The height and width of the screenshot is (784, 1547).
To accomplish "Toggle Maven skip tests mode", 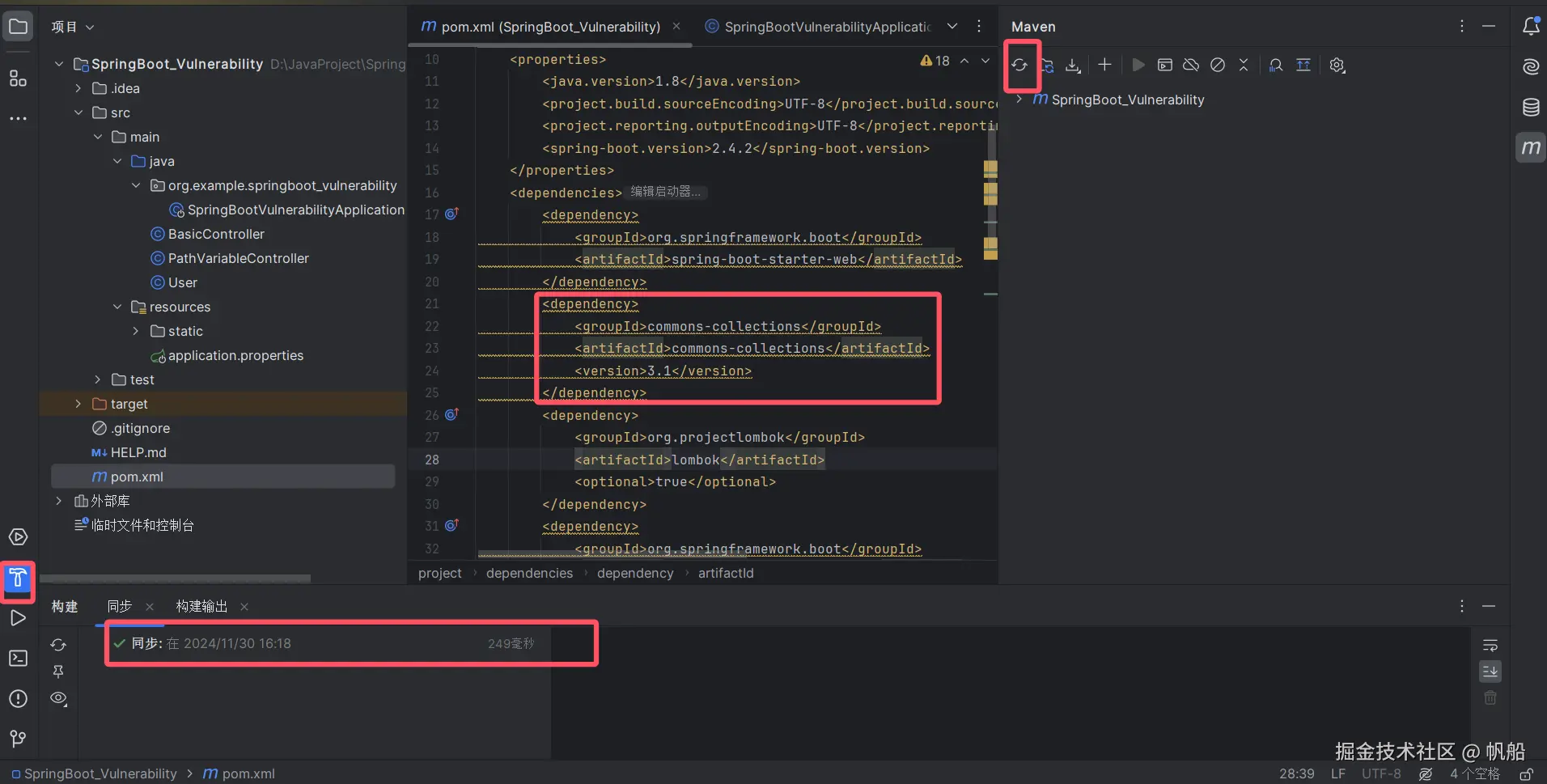I will pos(1218,65).
